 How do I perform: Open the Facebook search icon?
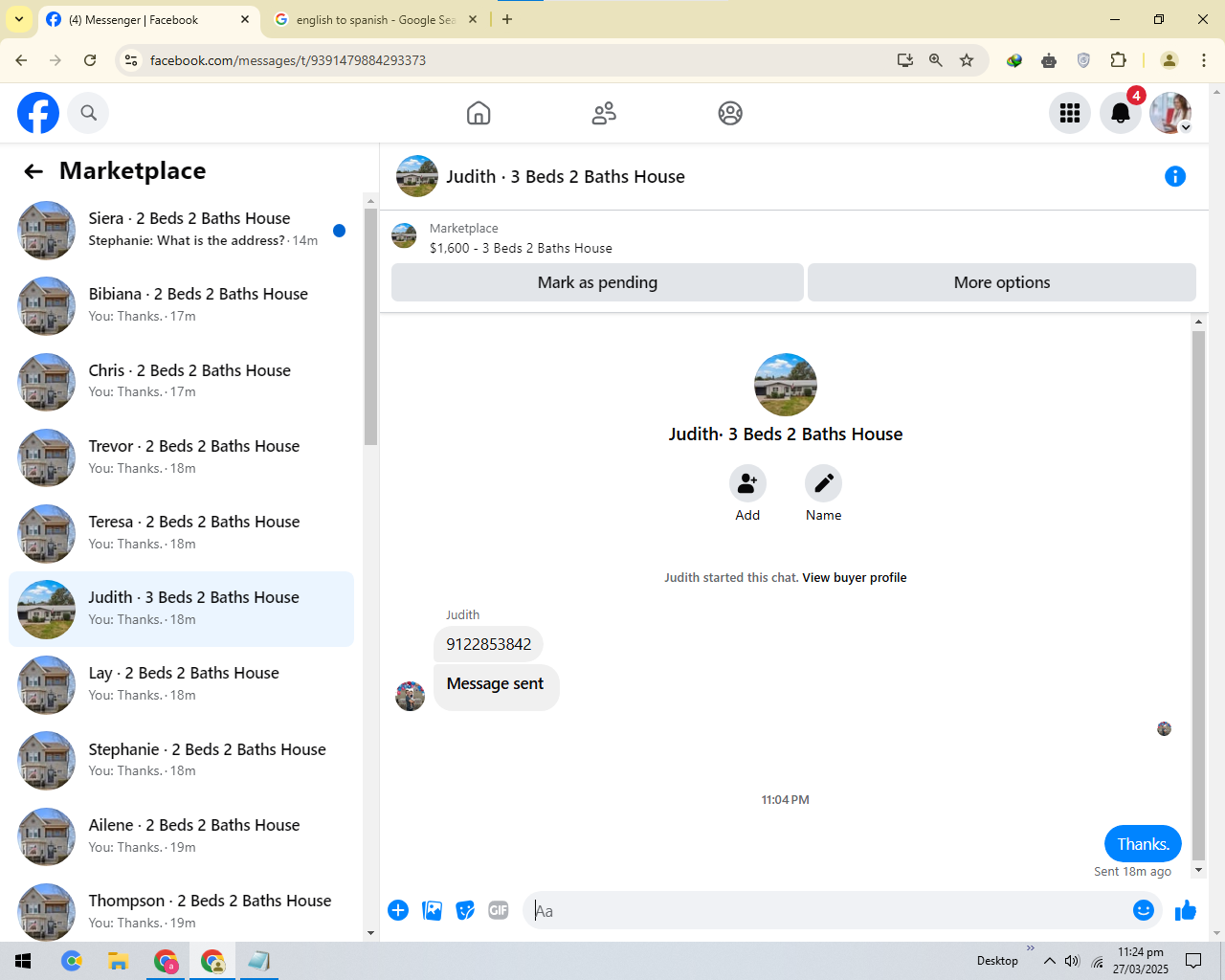click(x=88, y=113)
